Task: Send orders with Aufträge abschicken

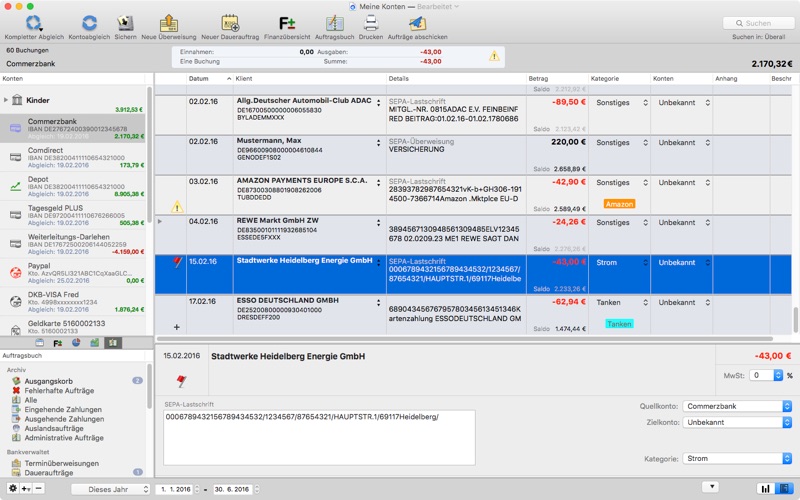Action: (417, 28)
